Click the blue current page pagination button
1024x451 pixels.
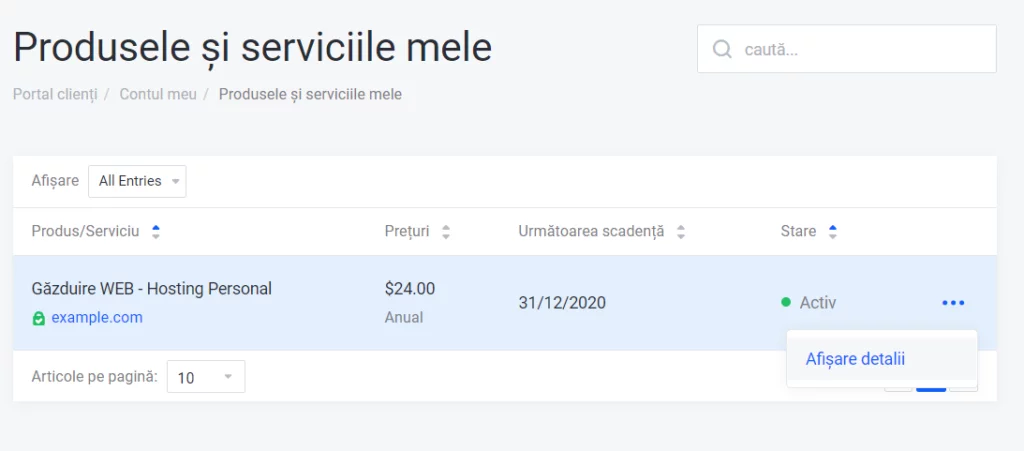pyautogui.click(x=931, y=389)
